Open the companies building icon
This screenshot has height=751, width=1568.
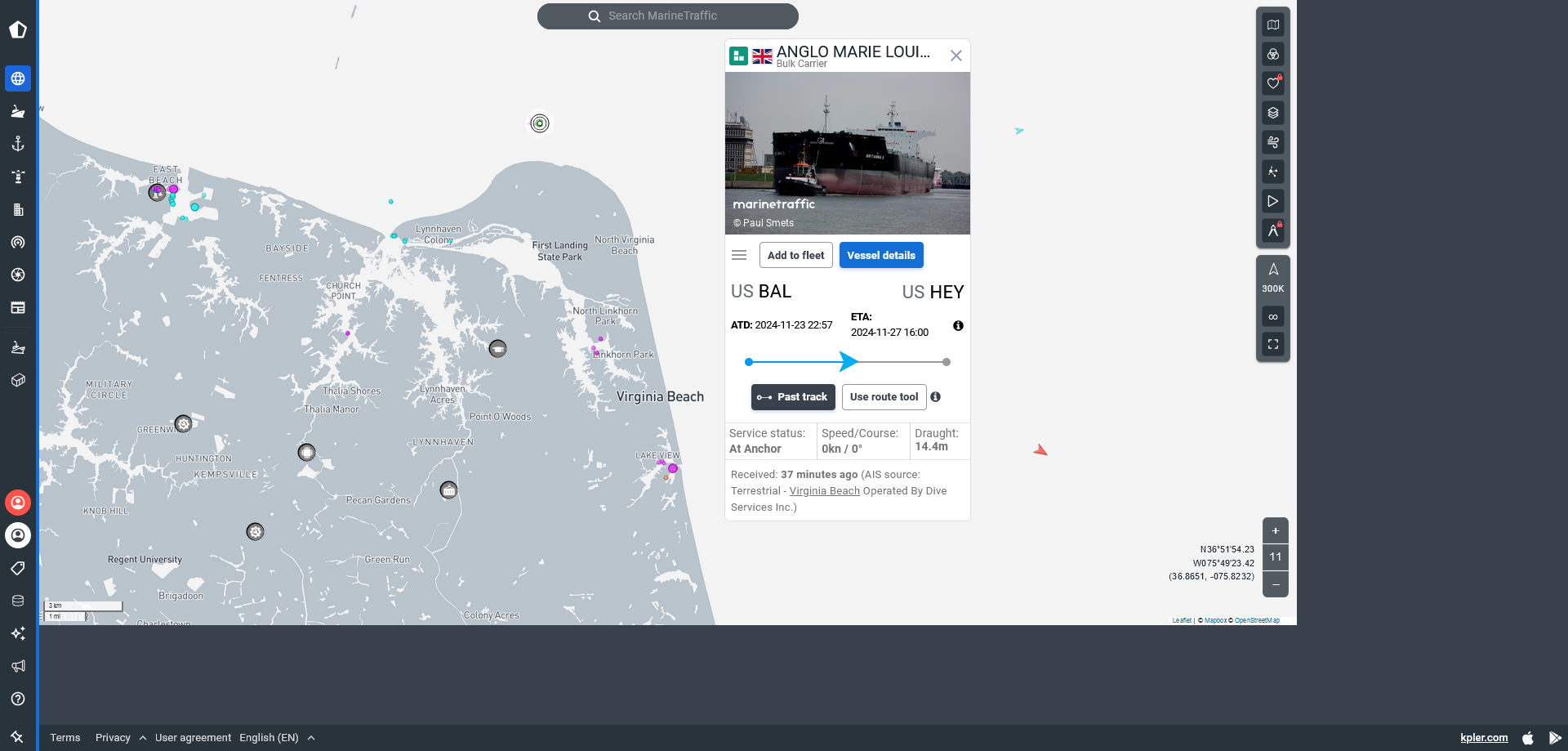pyautogui.click(x=18, y=209)
